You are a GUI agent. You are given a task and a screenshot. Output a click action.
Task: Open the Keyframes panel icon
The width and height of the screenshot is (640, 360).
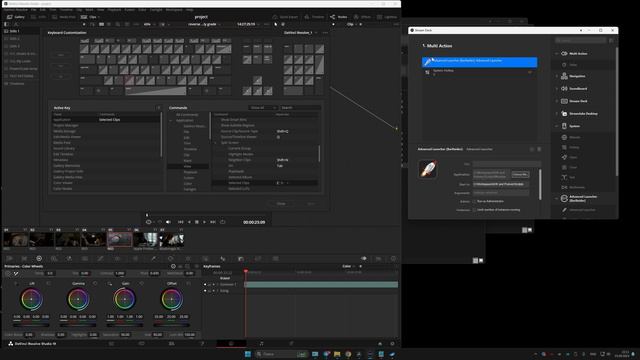click(x=363, y=258)
